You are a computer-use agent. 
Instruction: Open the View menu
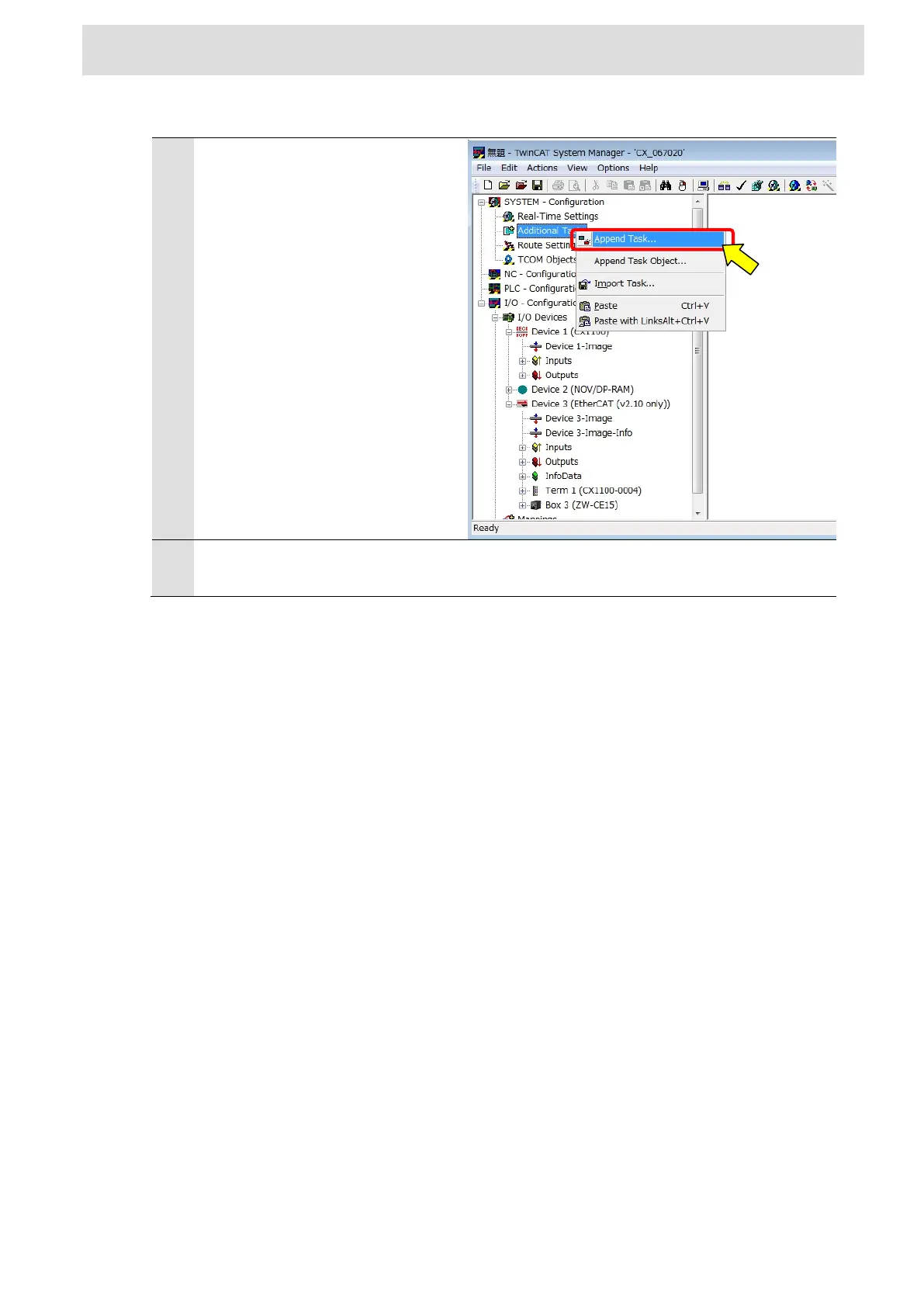click(577, 168)
